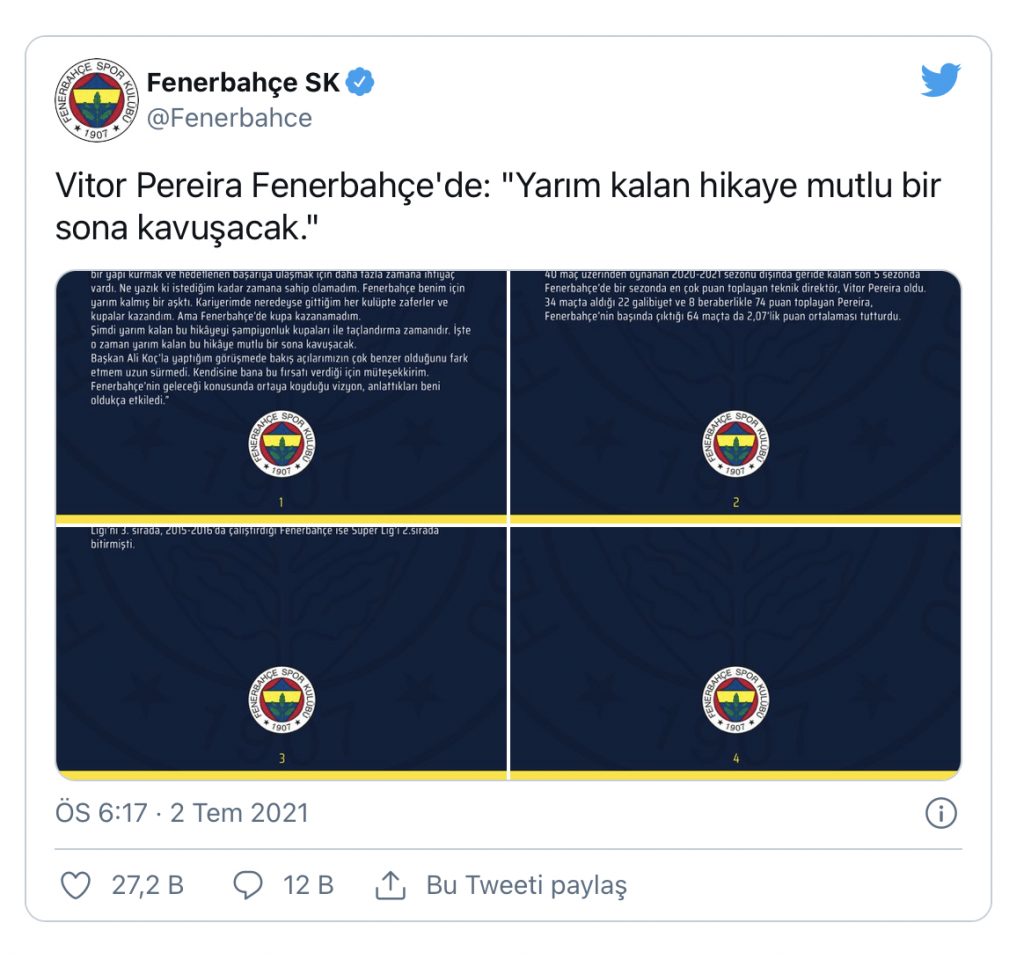The width and height of the screenshot is (1024, 967).
Task: Open the fourth blank image thumbnail
Action: (735, 654)
